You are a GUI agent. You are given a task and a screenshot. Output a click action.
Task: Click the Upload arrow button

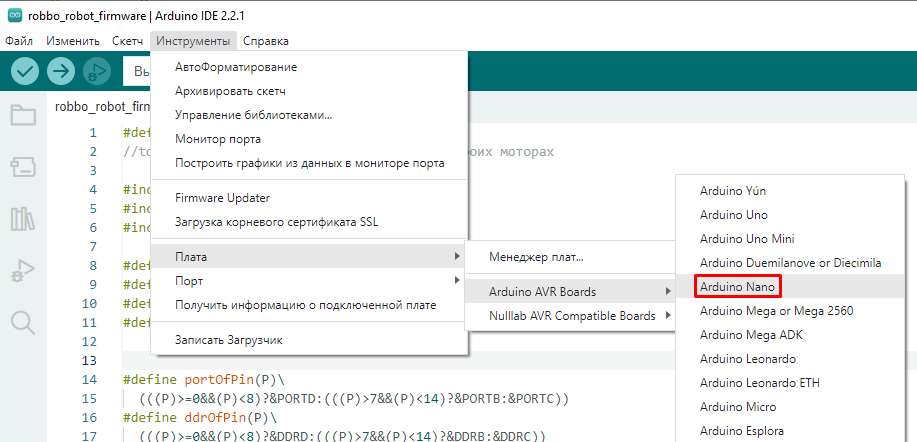coord(61,71)
